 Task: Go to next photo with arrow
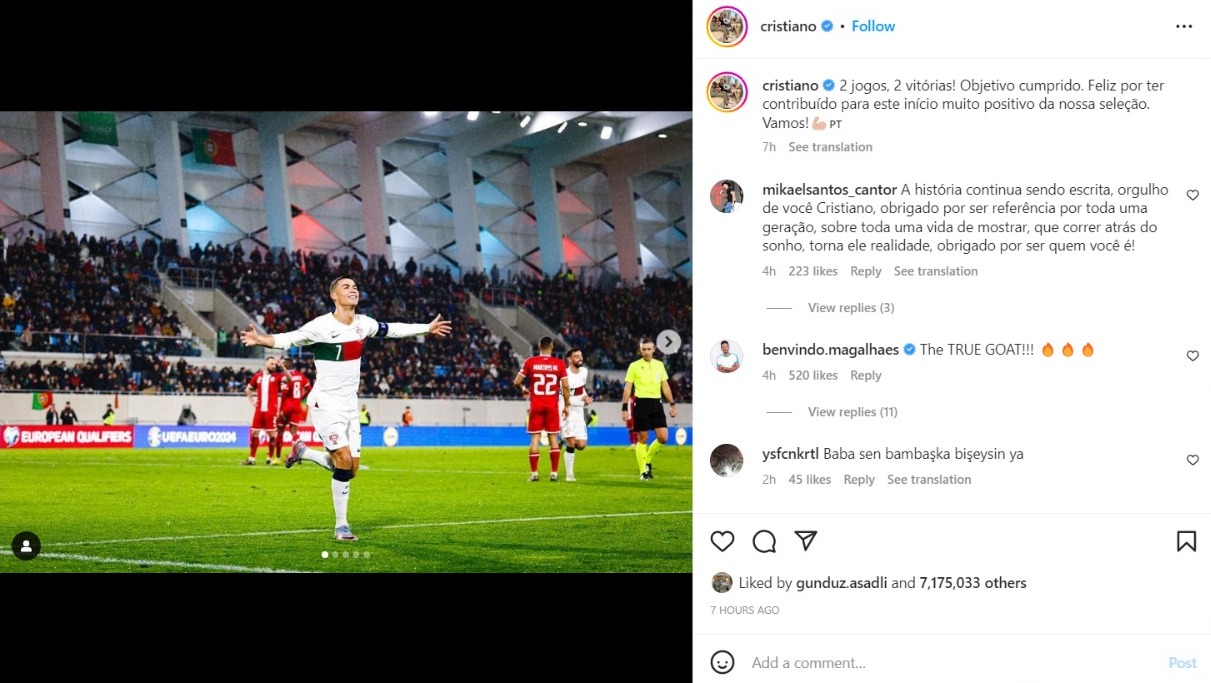tap(669, 342)
